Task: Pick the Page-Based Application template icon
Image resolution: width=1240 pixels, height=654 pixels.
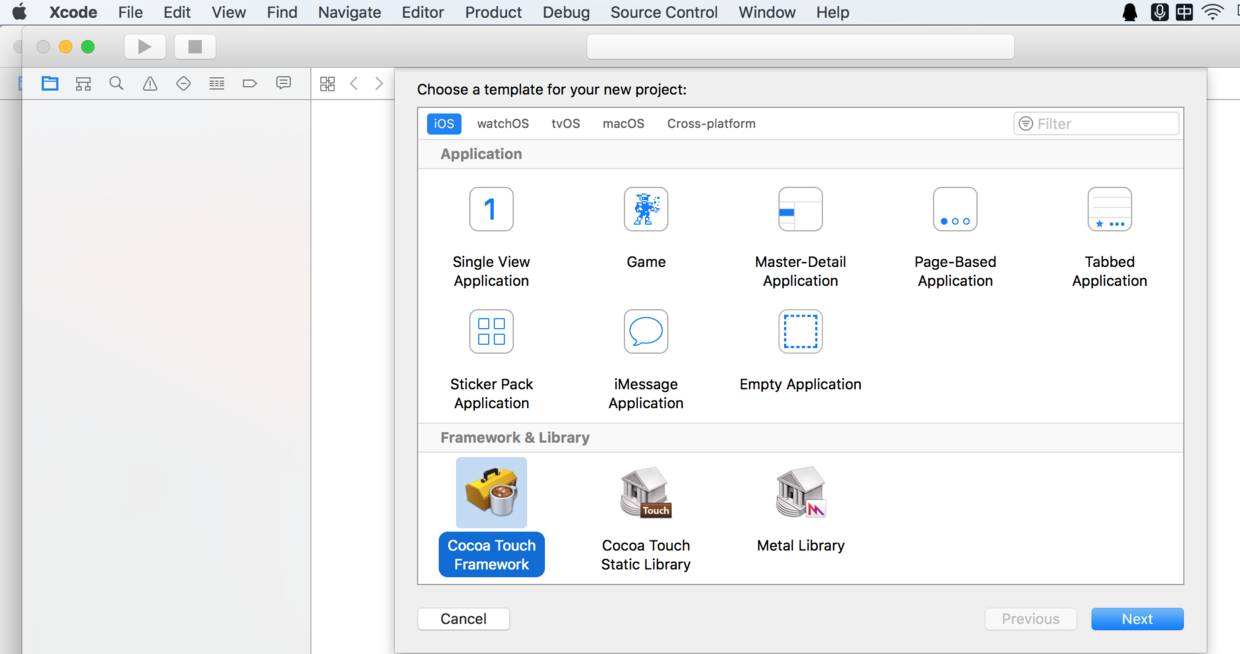Action: click(955, 209)
